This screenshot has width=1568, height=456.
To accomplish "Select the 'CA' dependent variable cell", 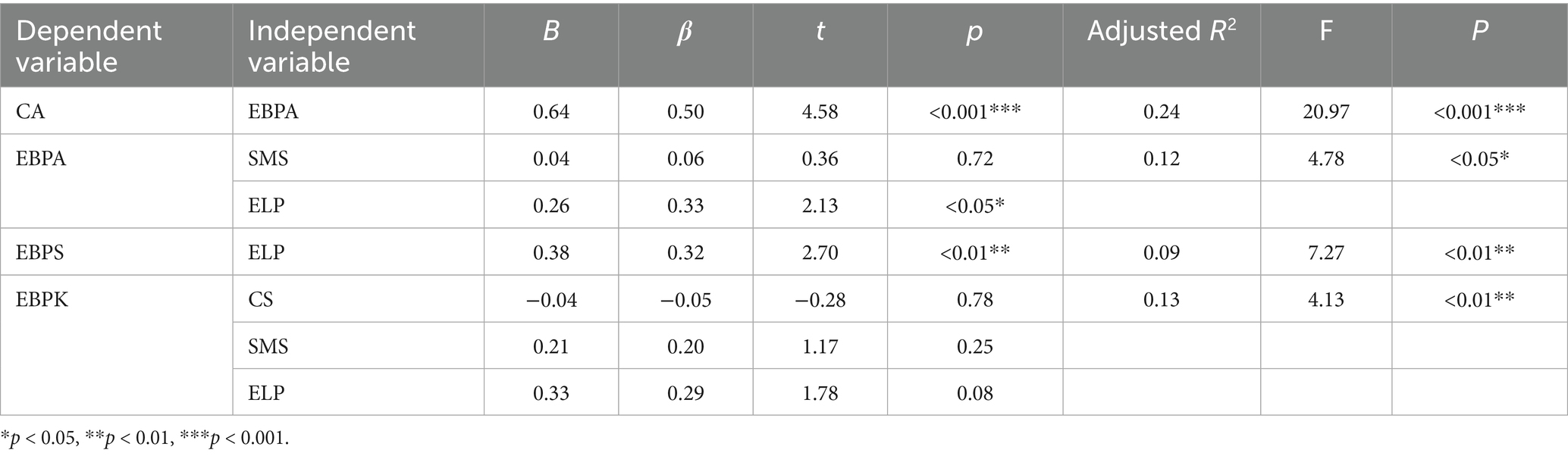I will tap(30, 112).
